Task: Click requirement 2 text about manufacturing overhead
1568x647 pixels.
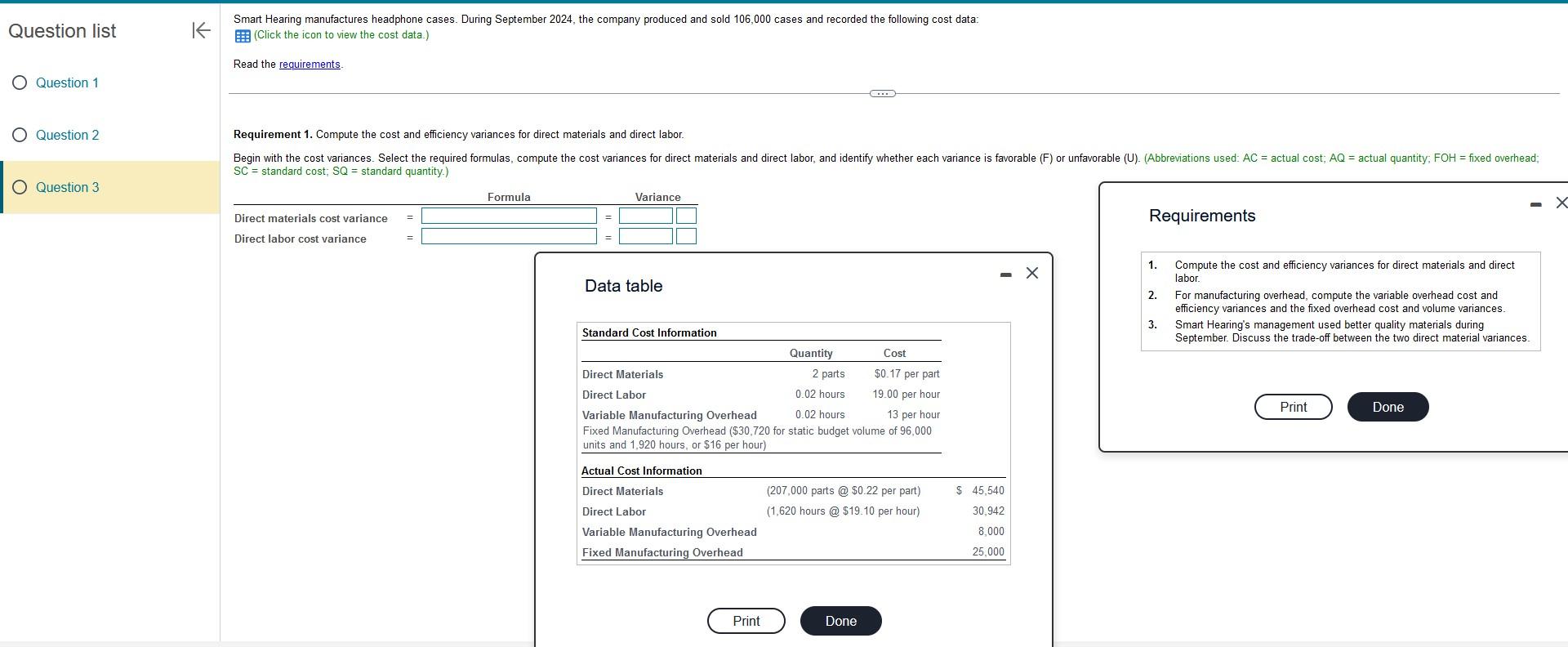Action: (x=1339, y=301)
